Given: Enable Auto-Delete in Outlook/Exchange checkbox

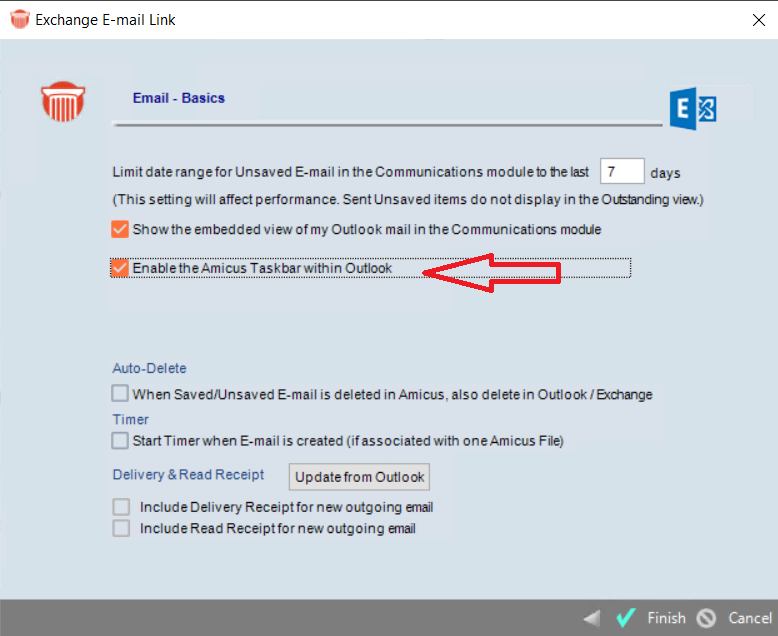Looking at the screenshot, I should pyautogui.click(x=120, y=394).
